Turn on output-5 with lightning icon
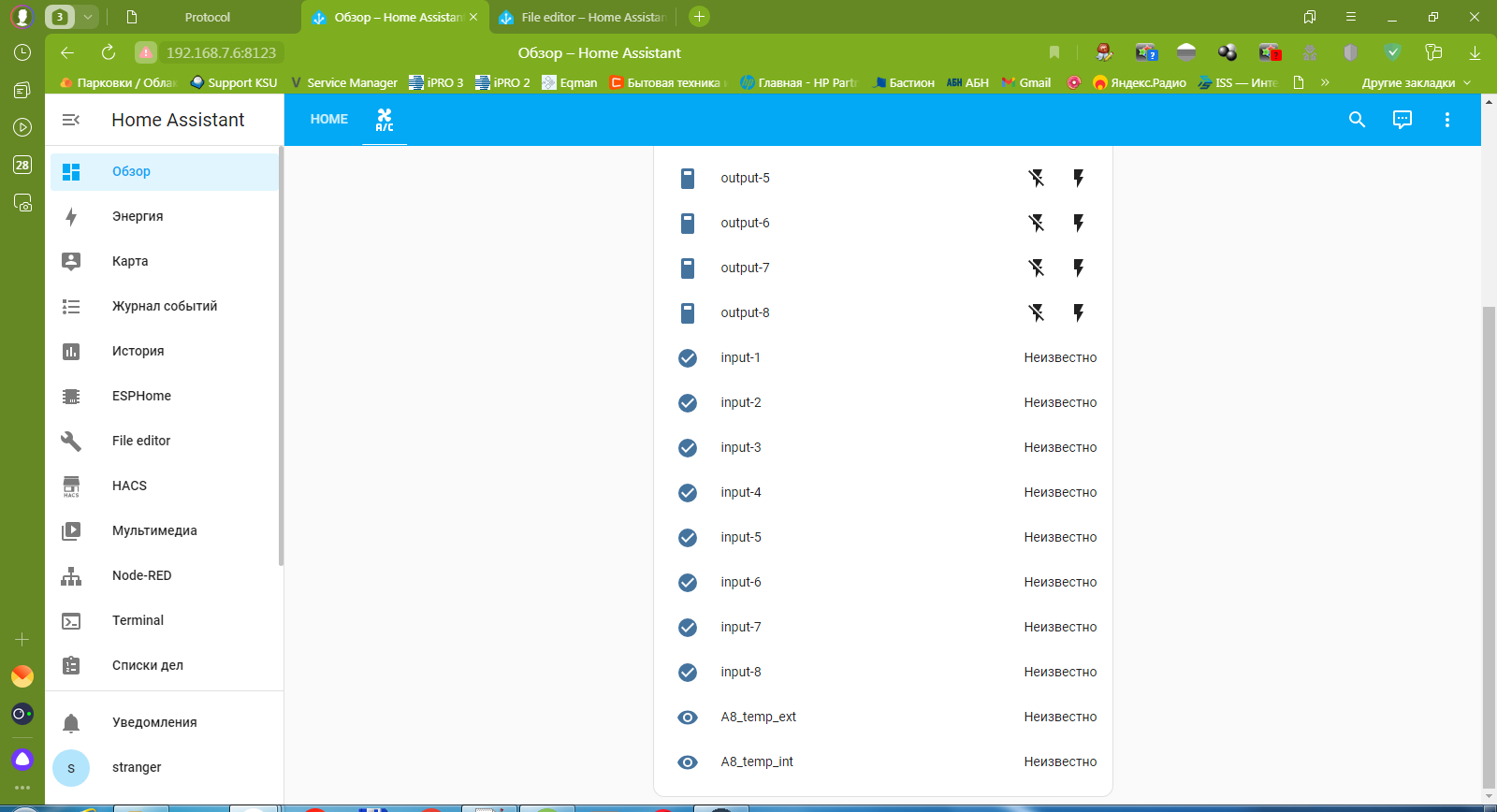Image resolution: width=1497 pixels, height=812 pixels. (x=1078, y=178)
